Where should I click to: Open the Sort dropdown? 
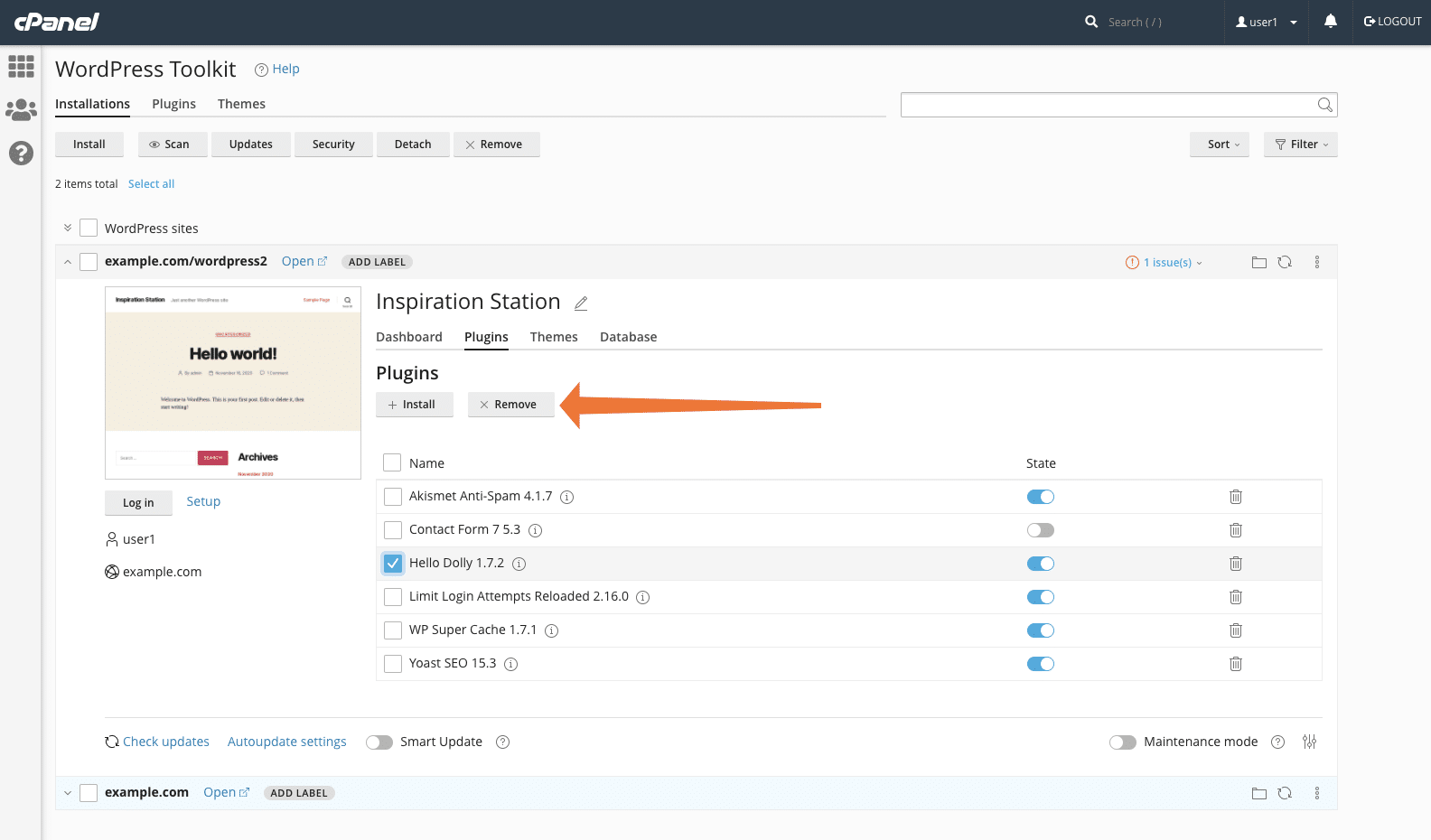pyautogui.click(x=1219, y=145)
